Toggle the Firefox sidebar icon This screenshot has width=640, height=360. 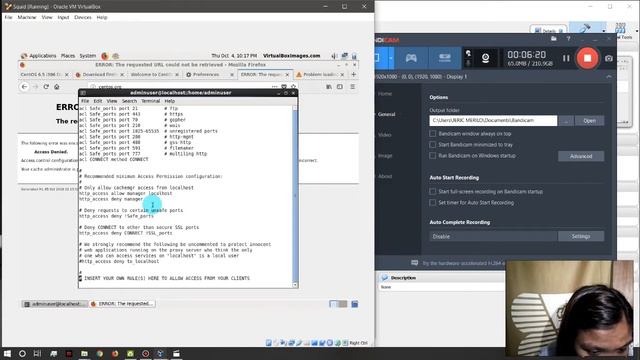point(340,87)
